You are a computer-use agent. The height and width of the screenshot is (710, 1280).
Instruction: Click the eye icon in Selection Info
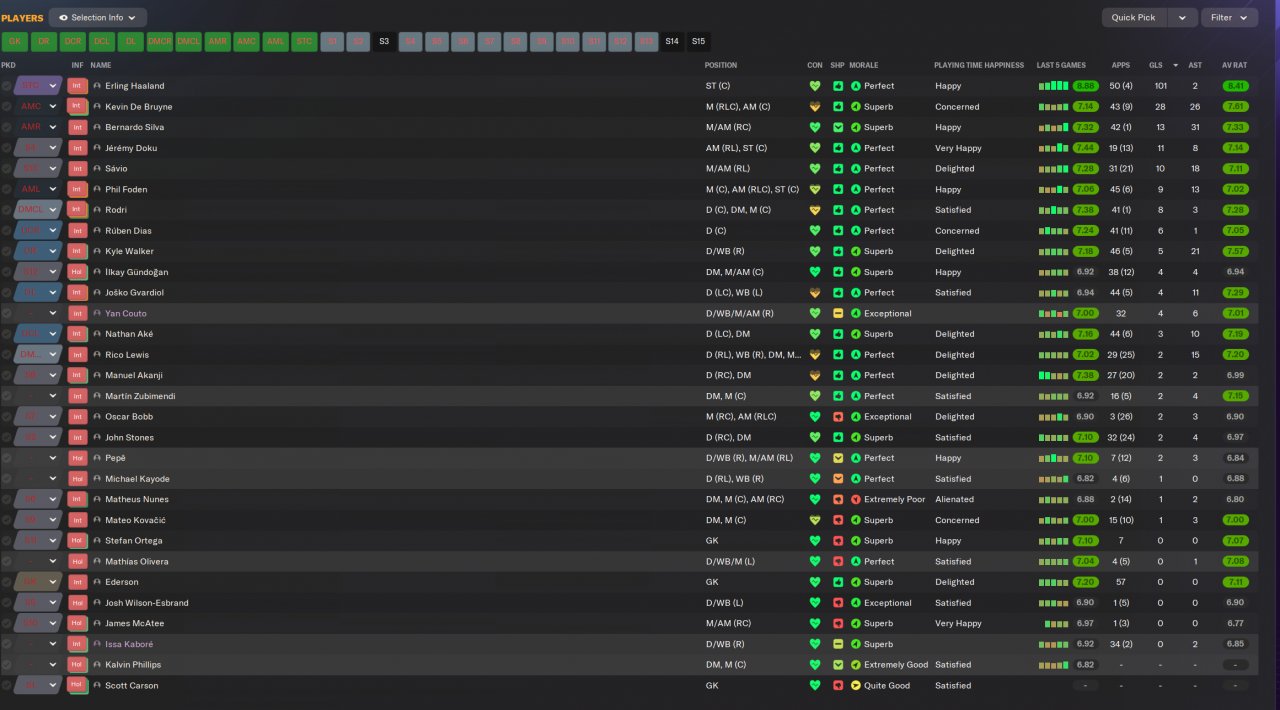coord(64,18)
